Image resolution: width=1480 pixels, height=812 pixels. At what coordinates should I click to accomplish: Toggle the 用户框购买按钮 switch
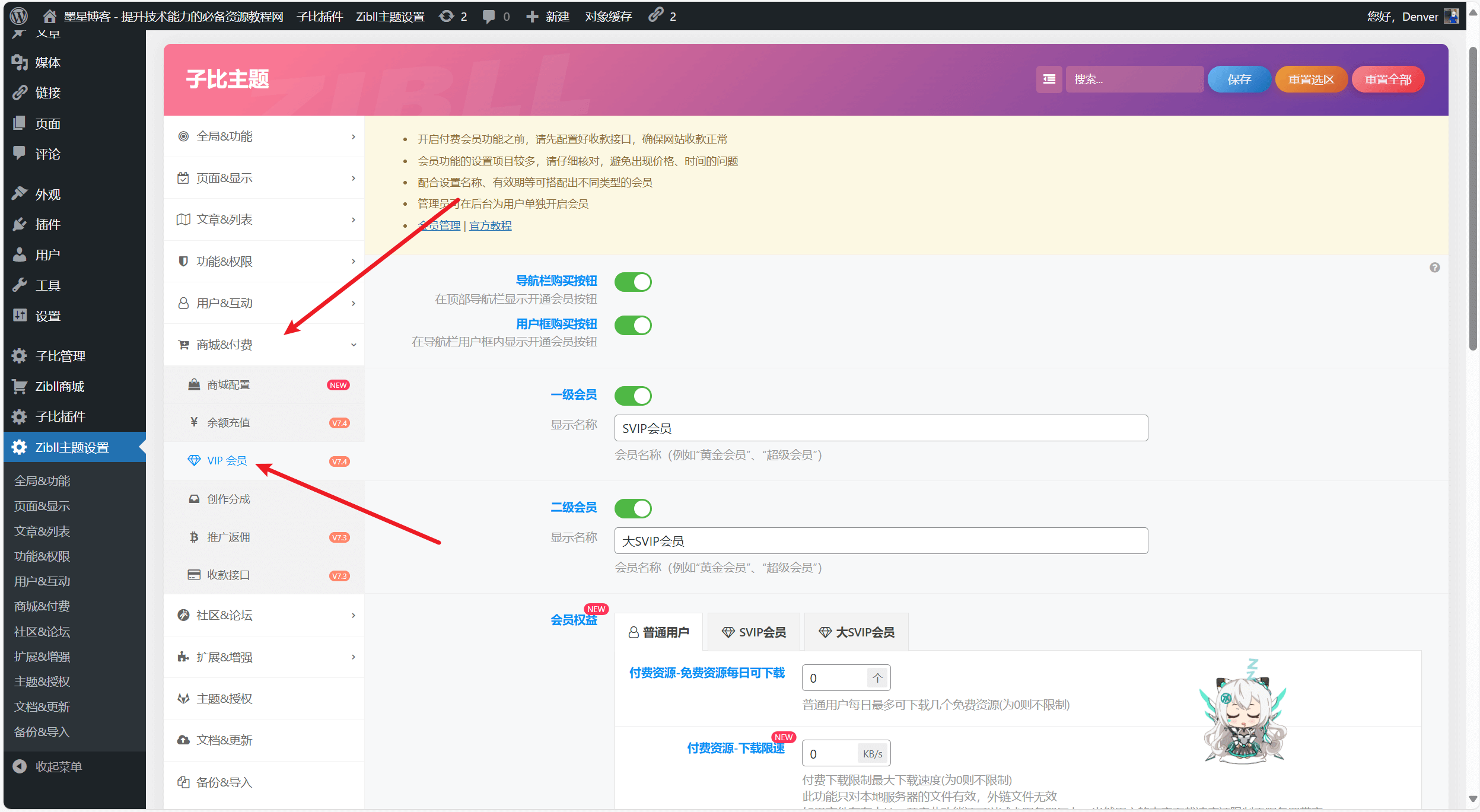click(x=633, y=325)
